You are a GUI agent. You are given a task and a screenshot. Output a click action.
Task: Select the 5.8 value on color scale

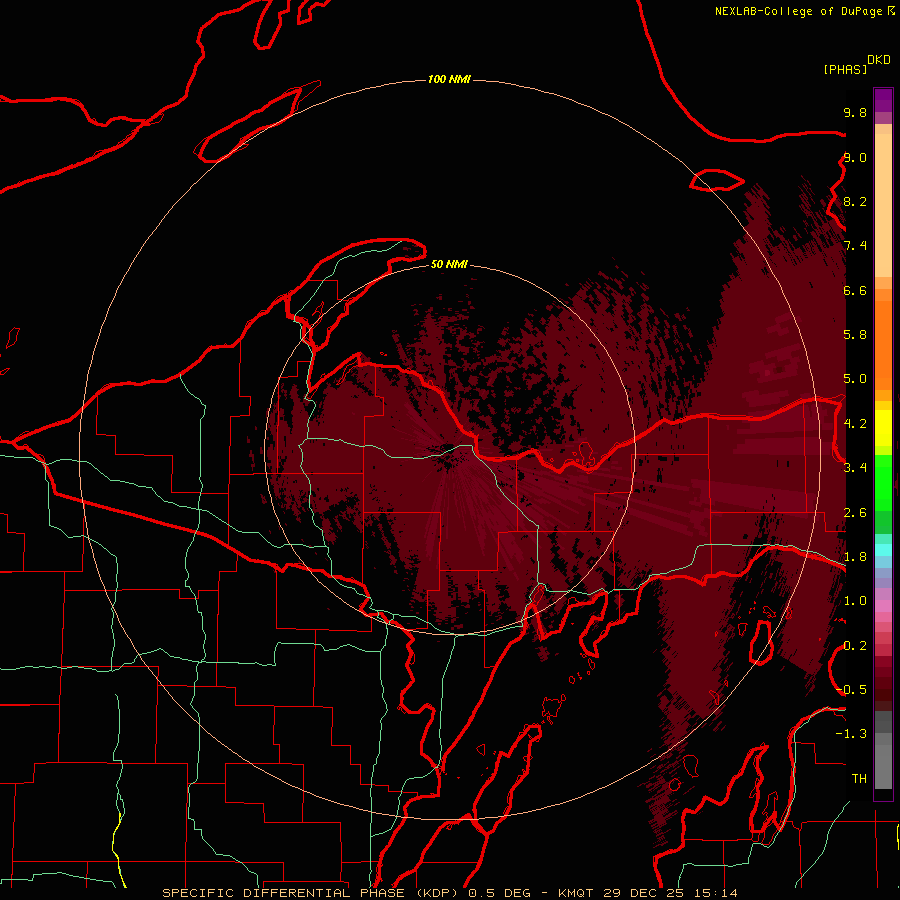point(855,335)
